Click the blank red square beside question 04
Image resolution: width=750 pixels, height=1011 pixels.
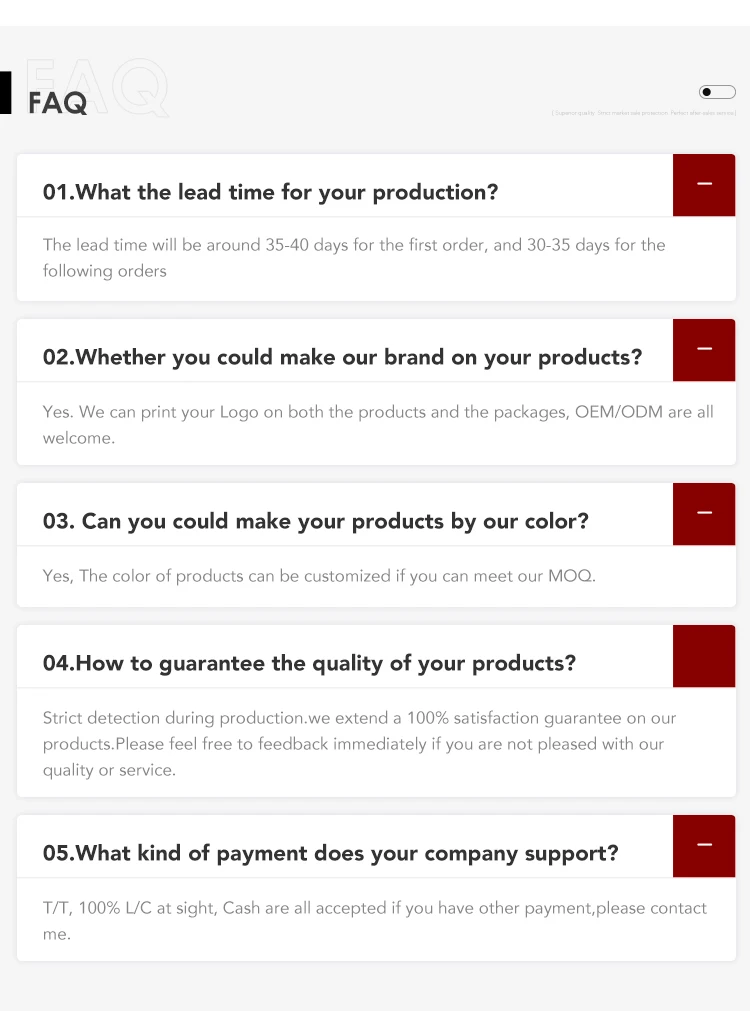(x=704, y=656)
